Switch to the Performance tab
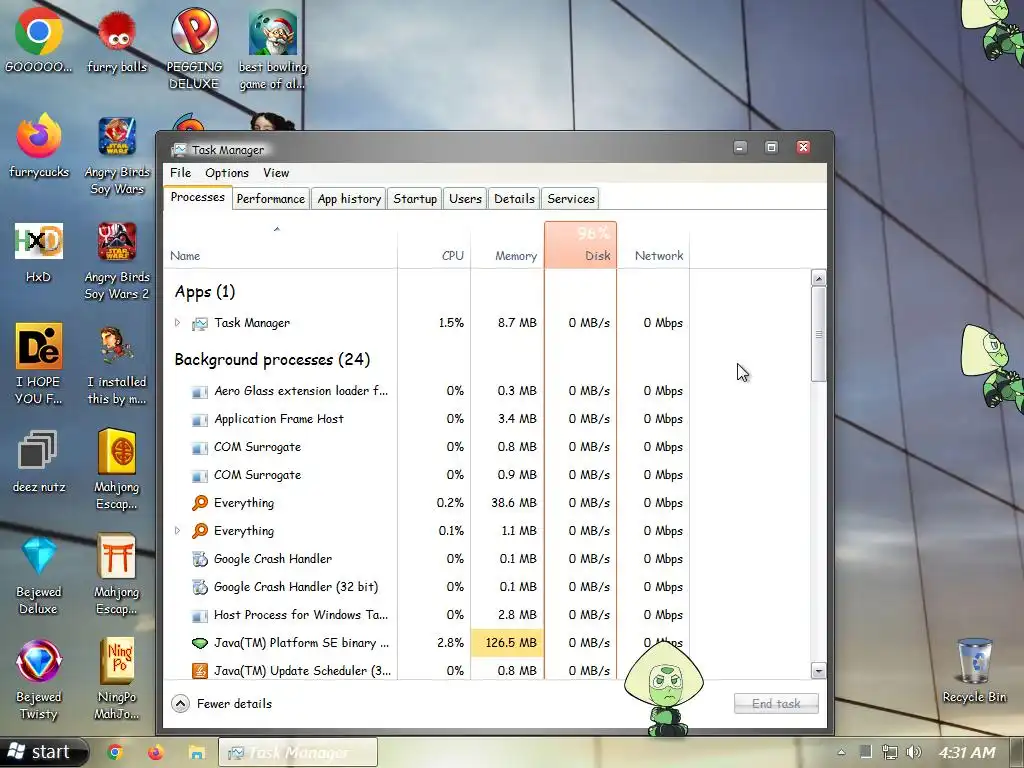Screen dimensions: 1024x768 tap(270, 199)
